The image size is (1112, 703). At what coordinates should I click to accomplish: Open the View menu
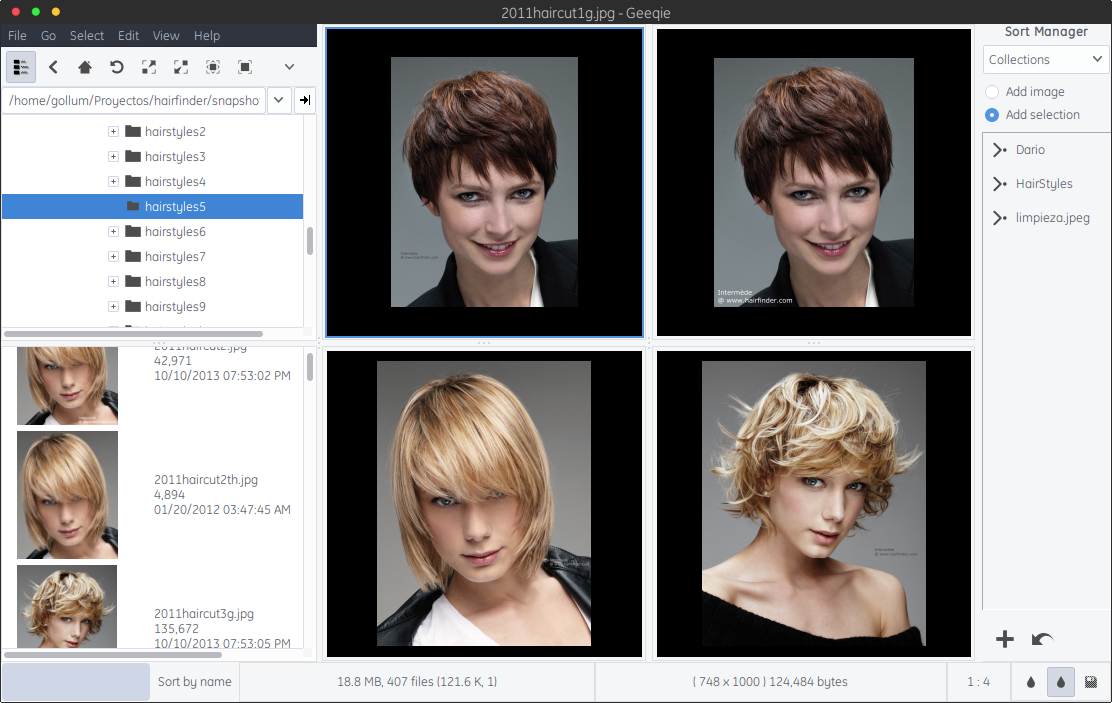[166, 35]
